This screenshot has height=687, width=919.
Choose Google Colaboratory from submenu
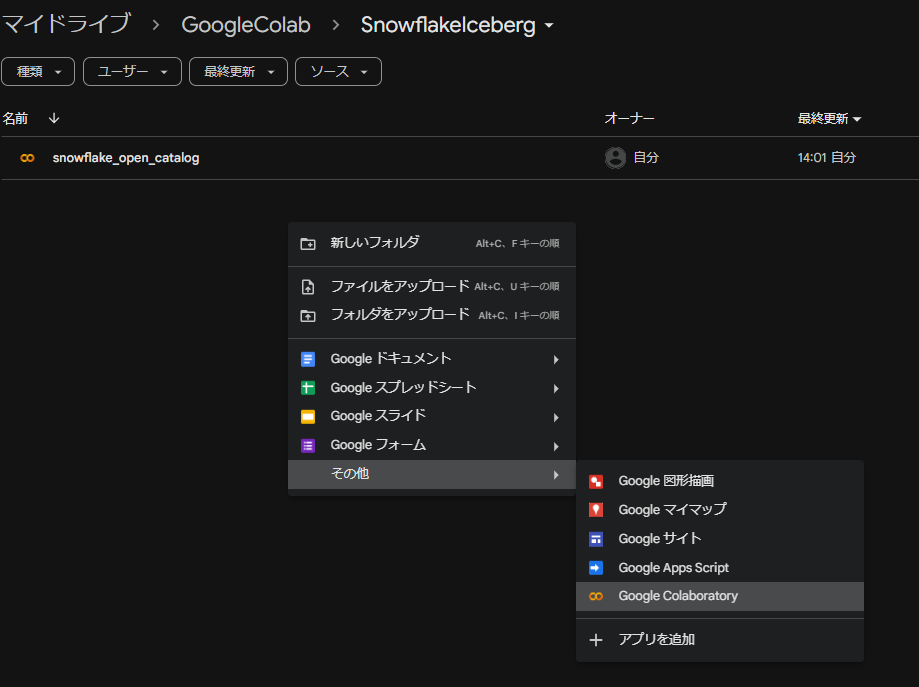pyautogui.click(x=720, y=596)
